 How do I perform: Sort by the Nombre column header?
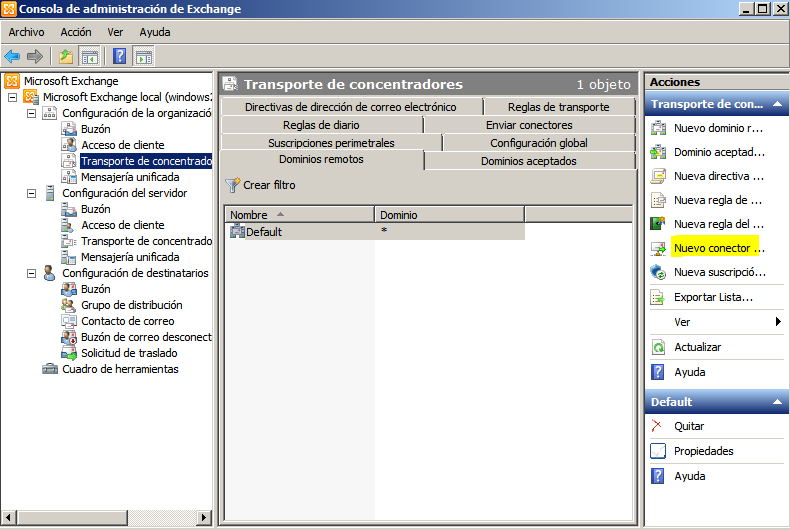299,215
